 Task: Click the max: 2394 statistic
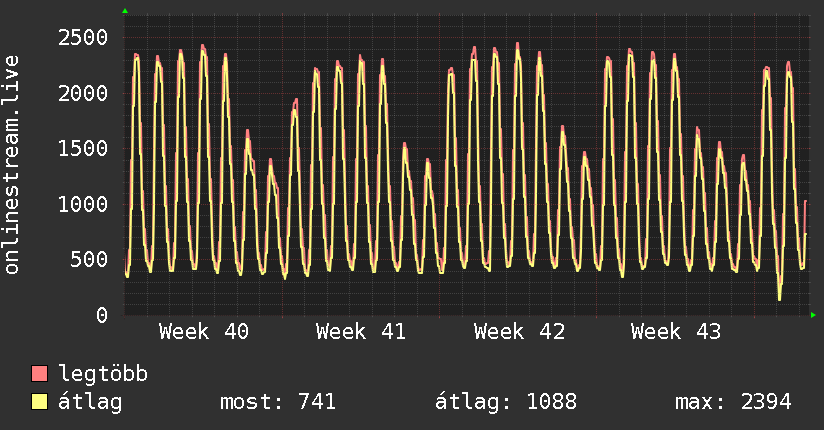tap(734, 402)
